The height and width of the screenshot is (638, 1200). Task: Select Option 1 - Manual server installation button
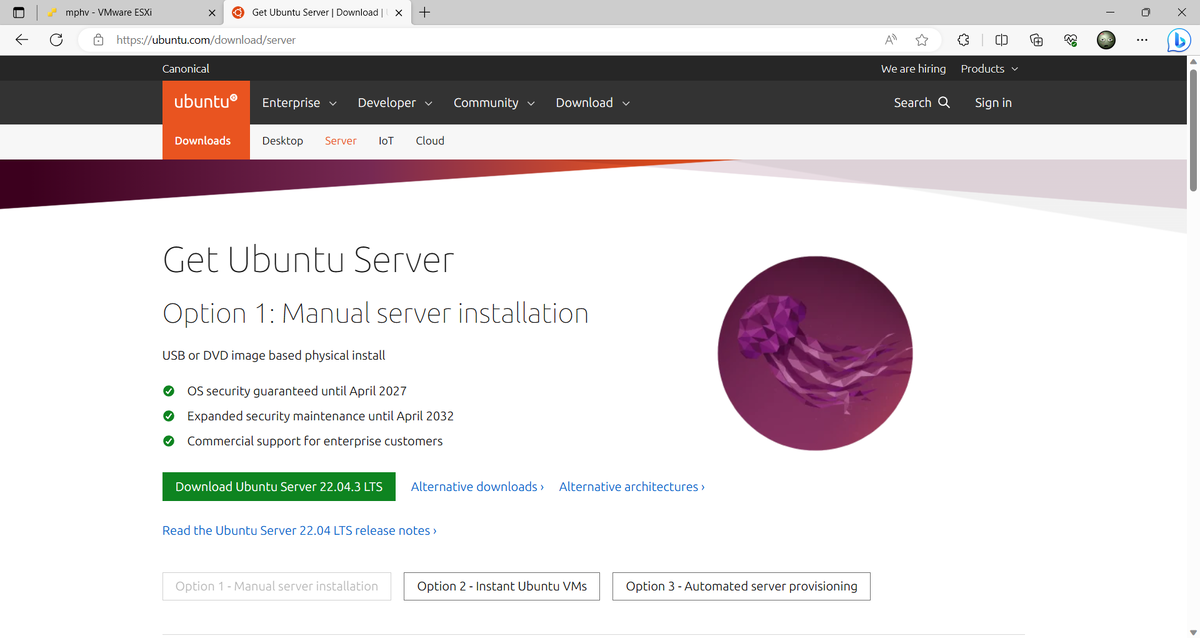tap(277, 586)
